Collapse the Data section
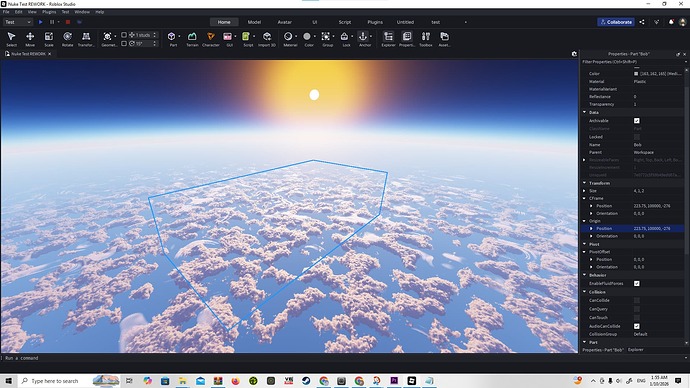690x388 pixels. (x=585, y=112)
